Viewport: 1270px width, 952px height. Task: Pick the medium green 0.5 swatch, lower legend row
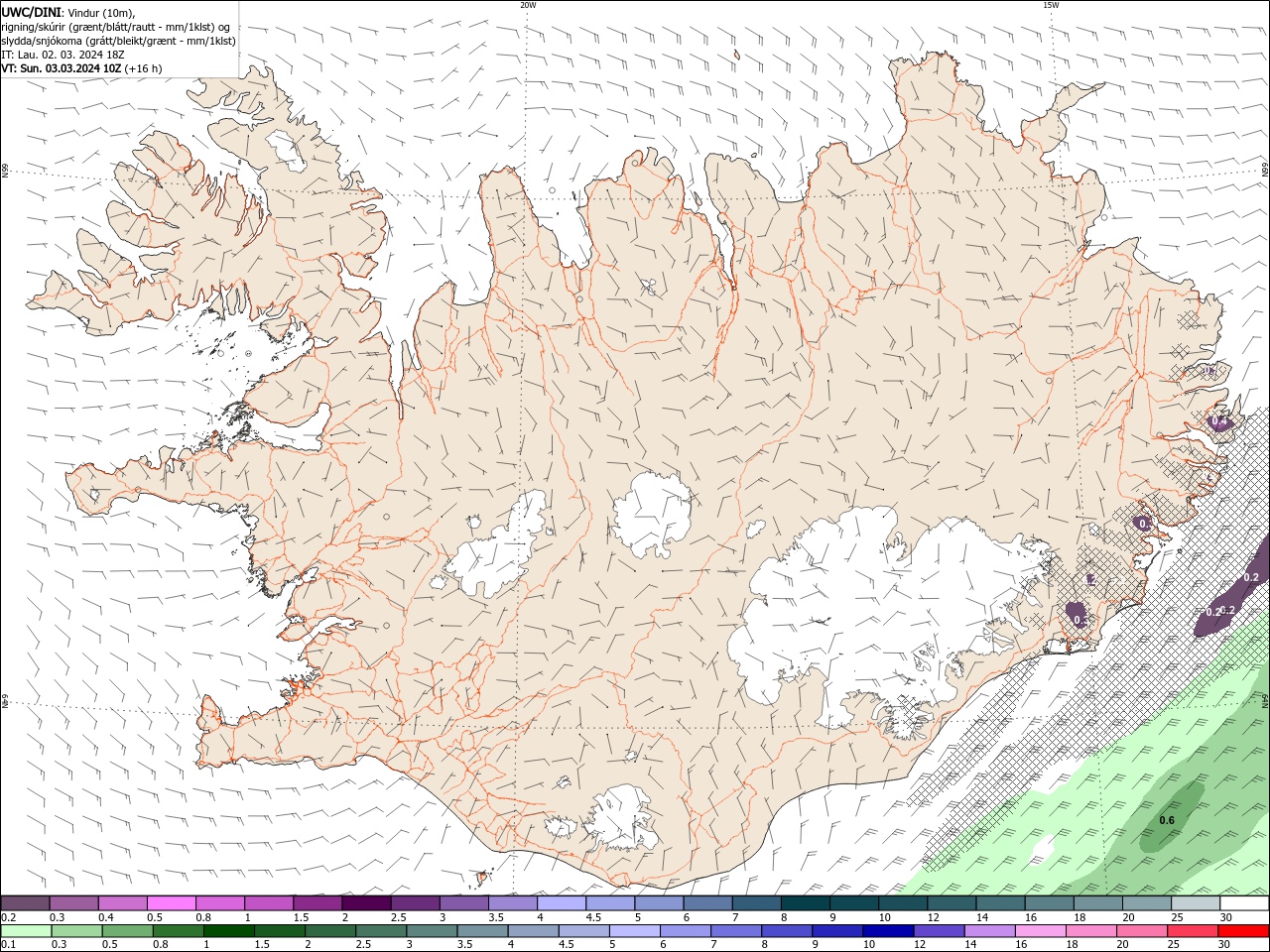pyautogui.click(x=127, y=931)
